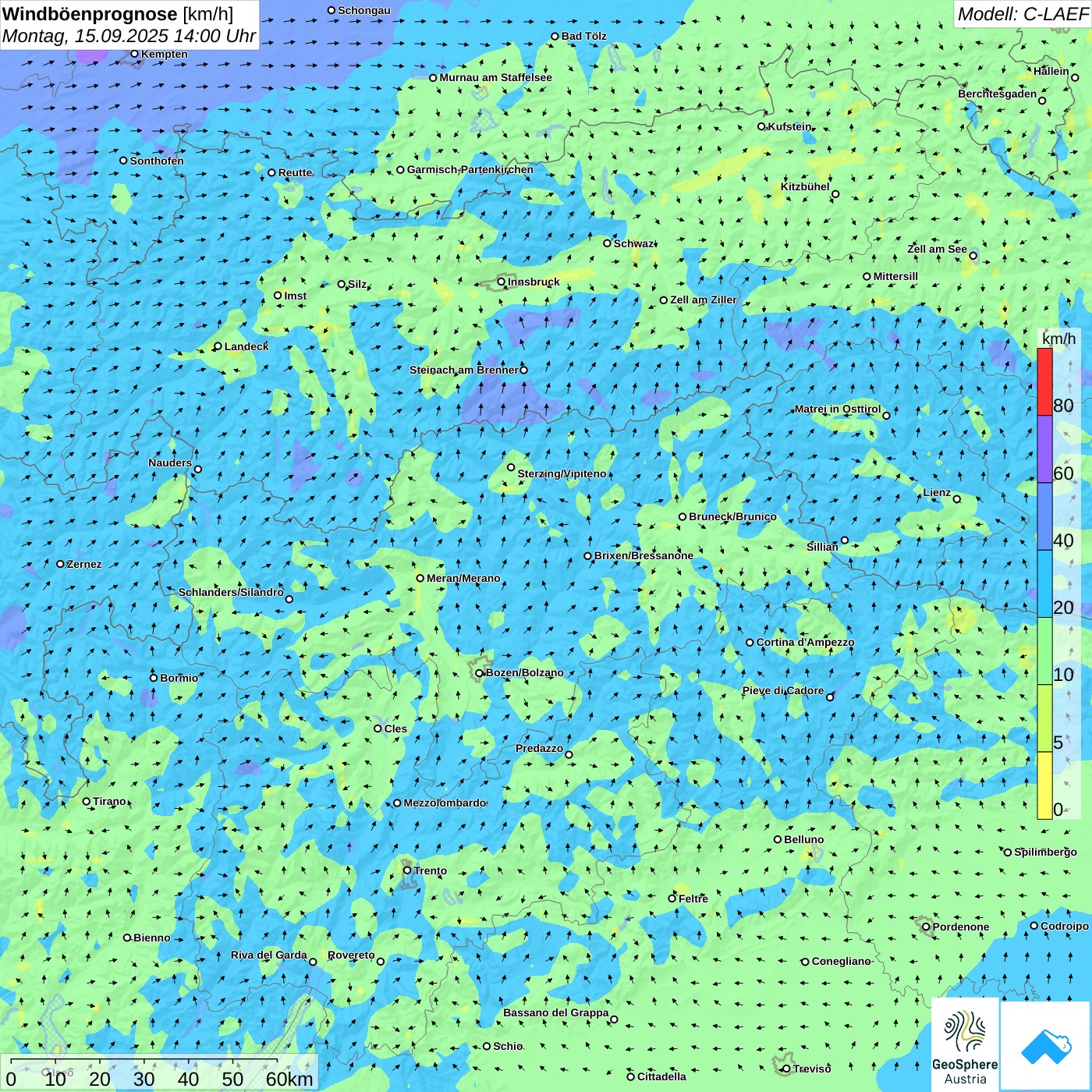
Task: Click the blue cloud arrow icon
Action: click(x=1045, y=1046)
